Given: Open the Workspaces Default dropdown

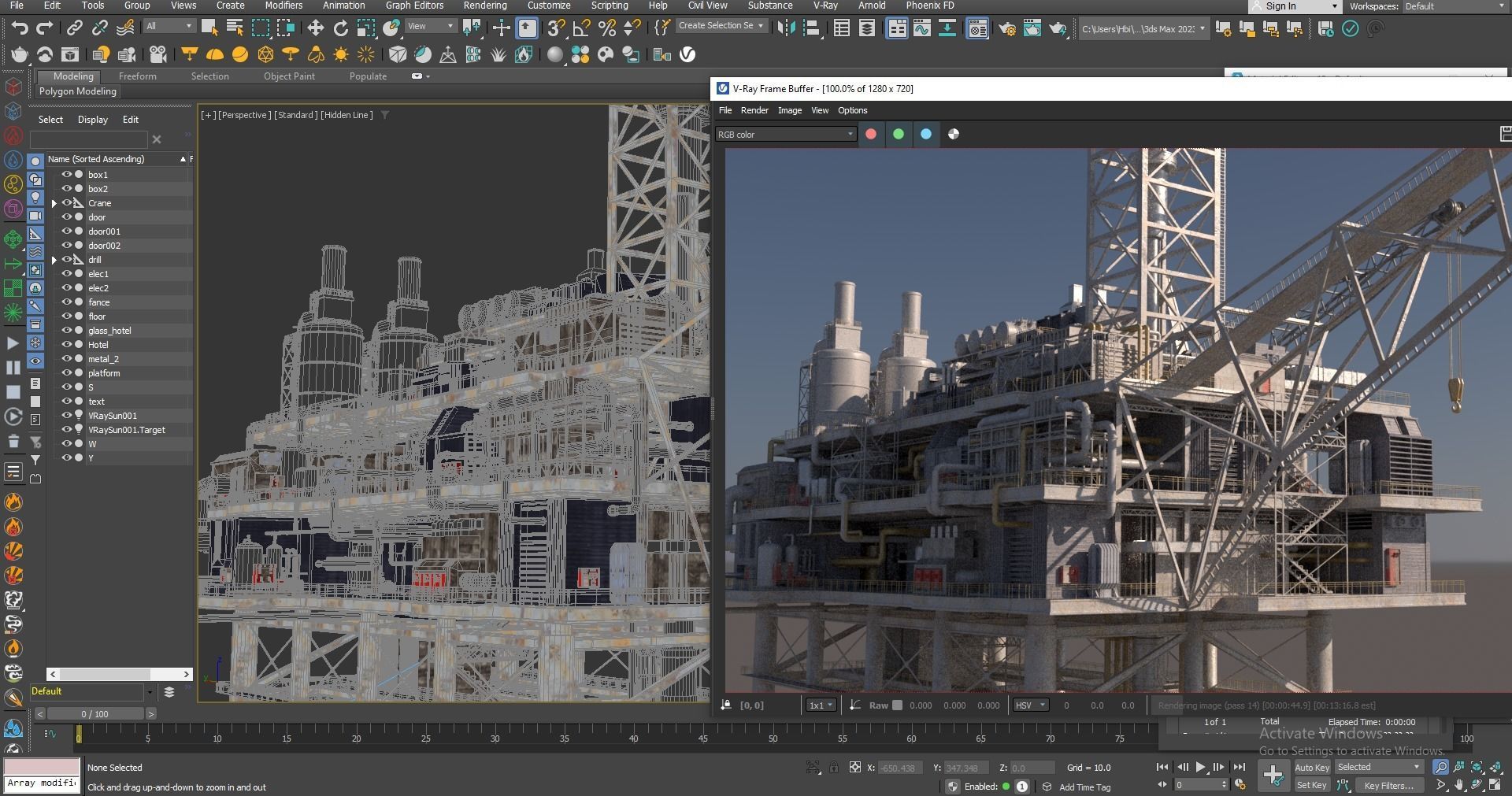Looking at the screenshot, I should (x=1455, y=6).
